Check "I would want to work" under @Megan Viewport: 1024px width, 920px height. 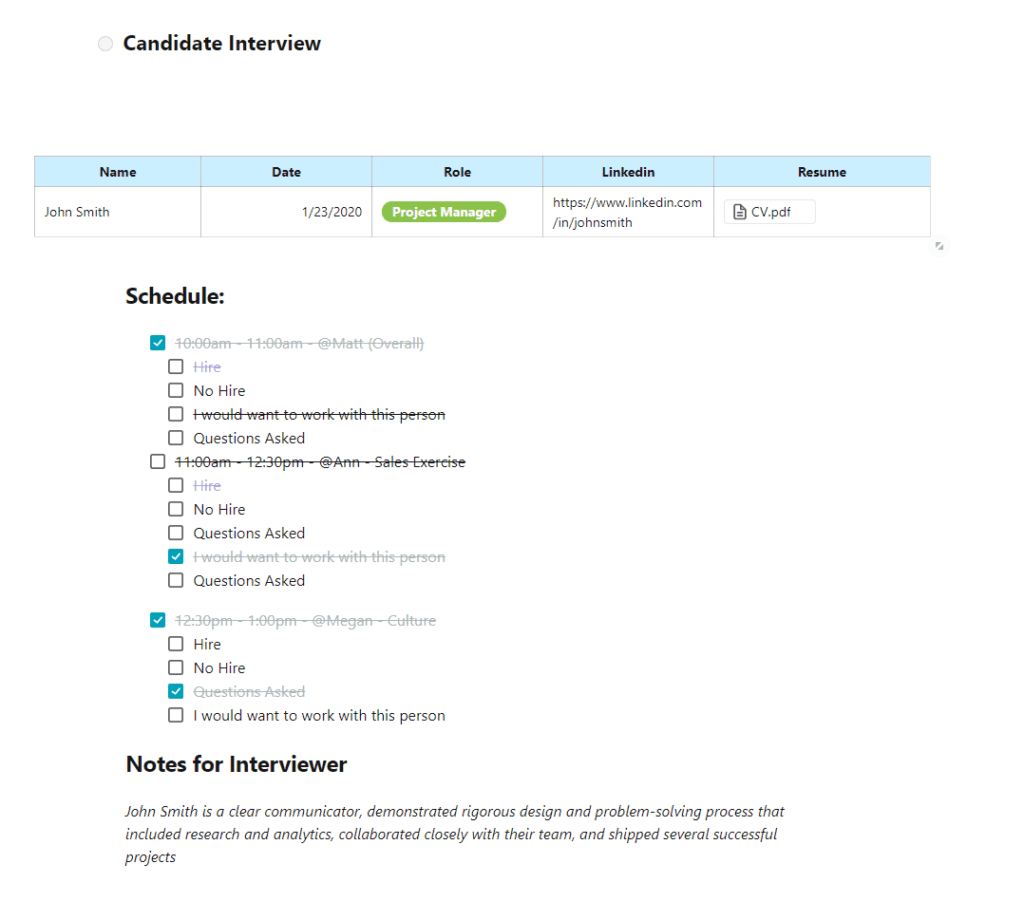point(176,716)
